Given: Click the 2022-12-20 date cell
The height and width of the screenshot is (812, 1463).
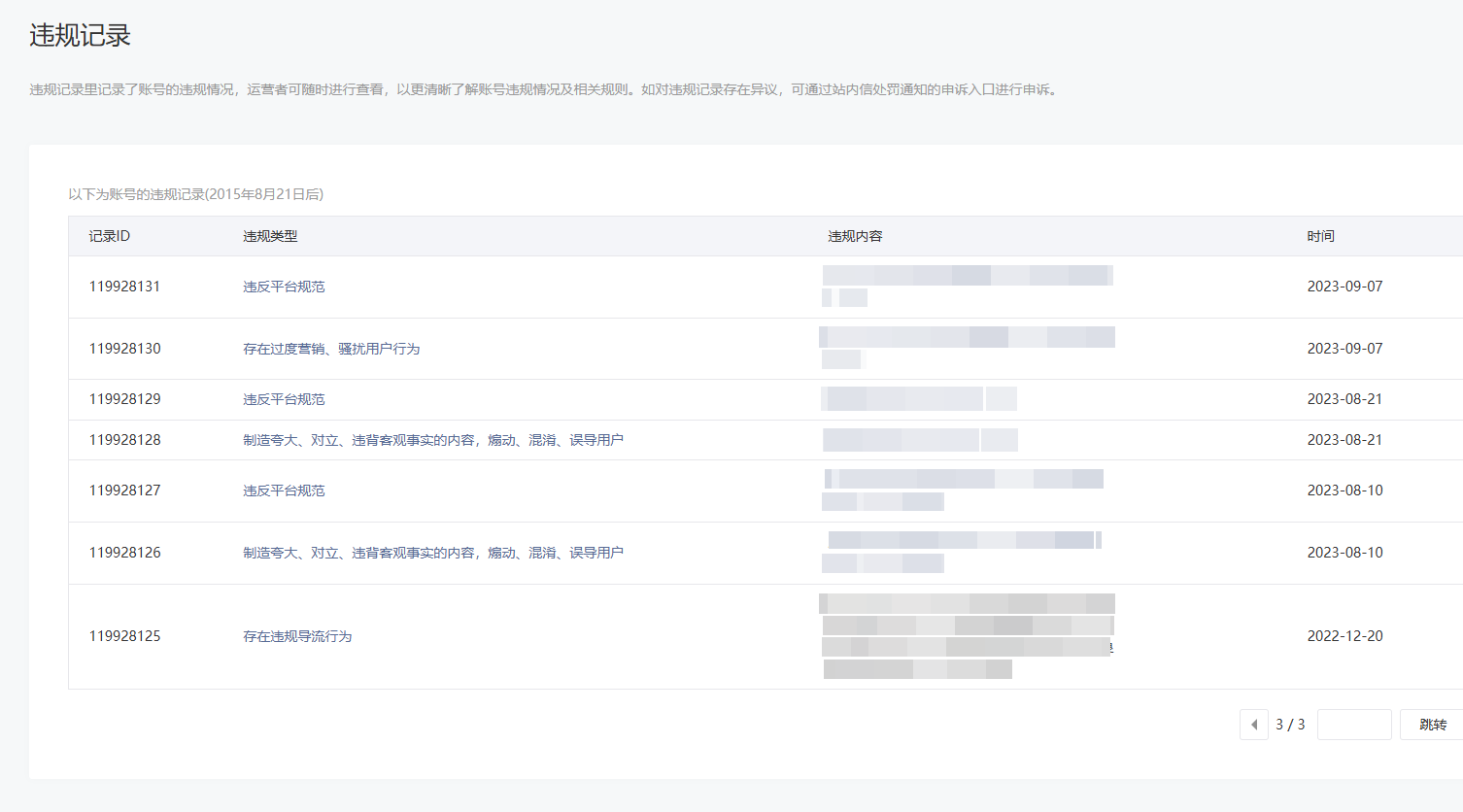Looking at the screenshot, I should click(1344, 636).
